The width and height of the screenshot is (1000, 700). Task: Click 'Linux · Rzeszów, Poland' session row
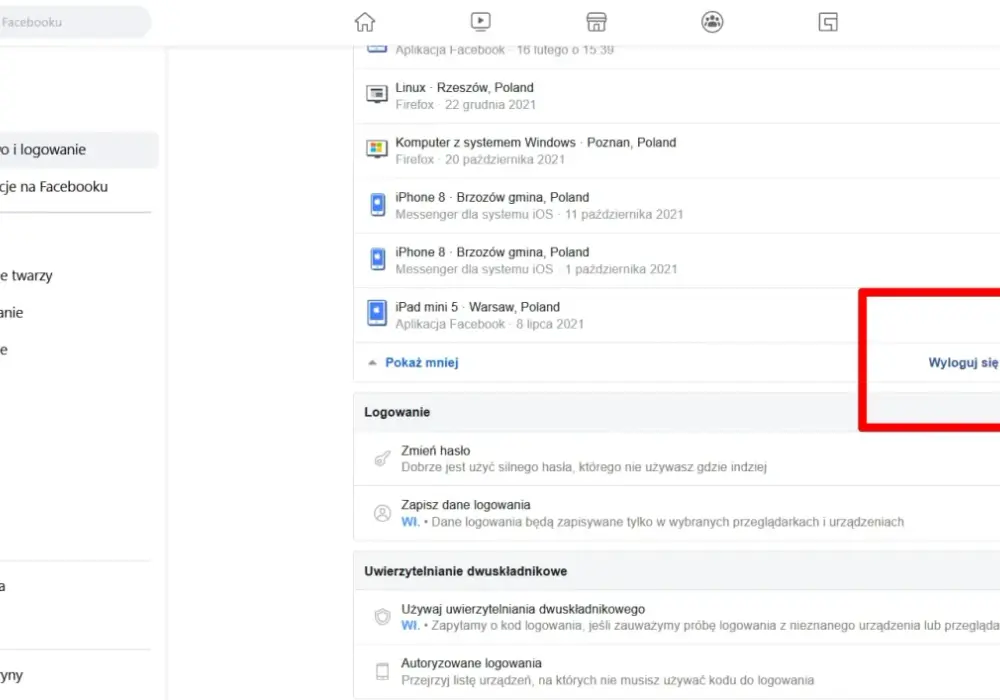tap(677, 96)
